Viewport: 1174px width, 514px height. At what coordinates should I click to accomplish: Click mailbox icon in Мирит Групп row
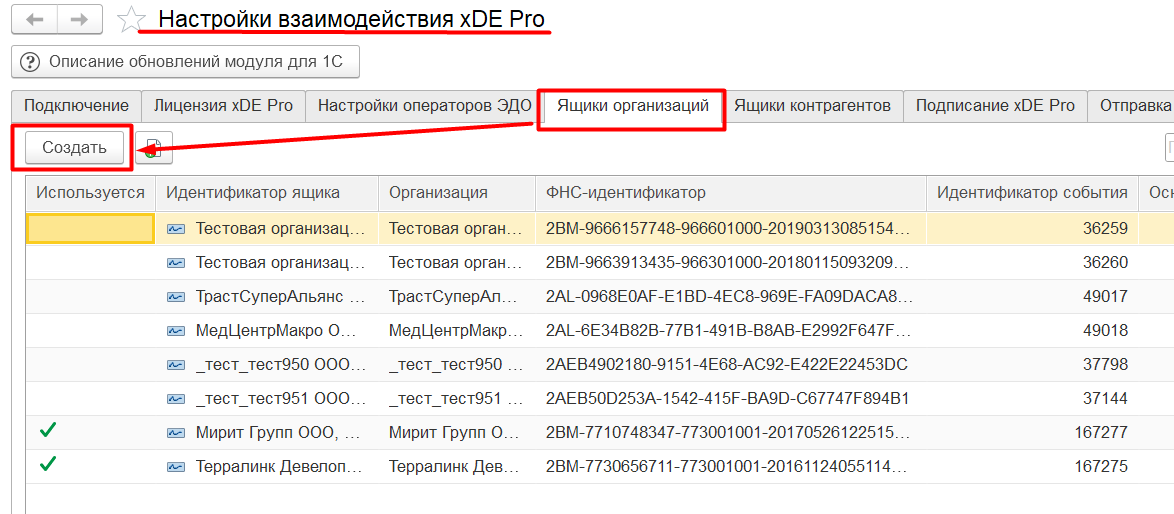point(176,432)
